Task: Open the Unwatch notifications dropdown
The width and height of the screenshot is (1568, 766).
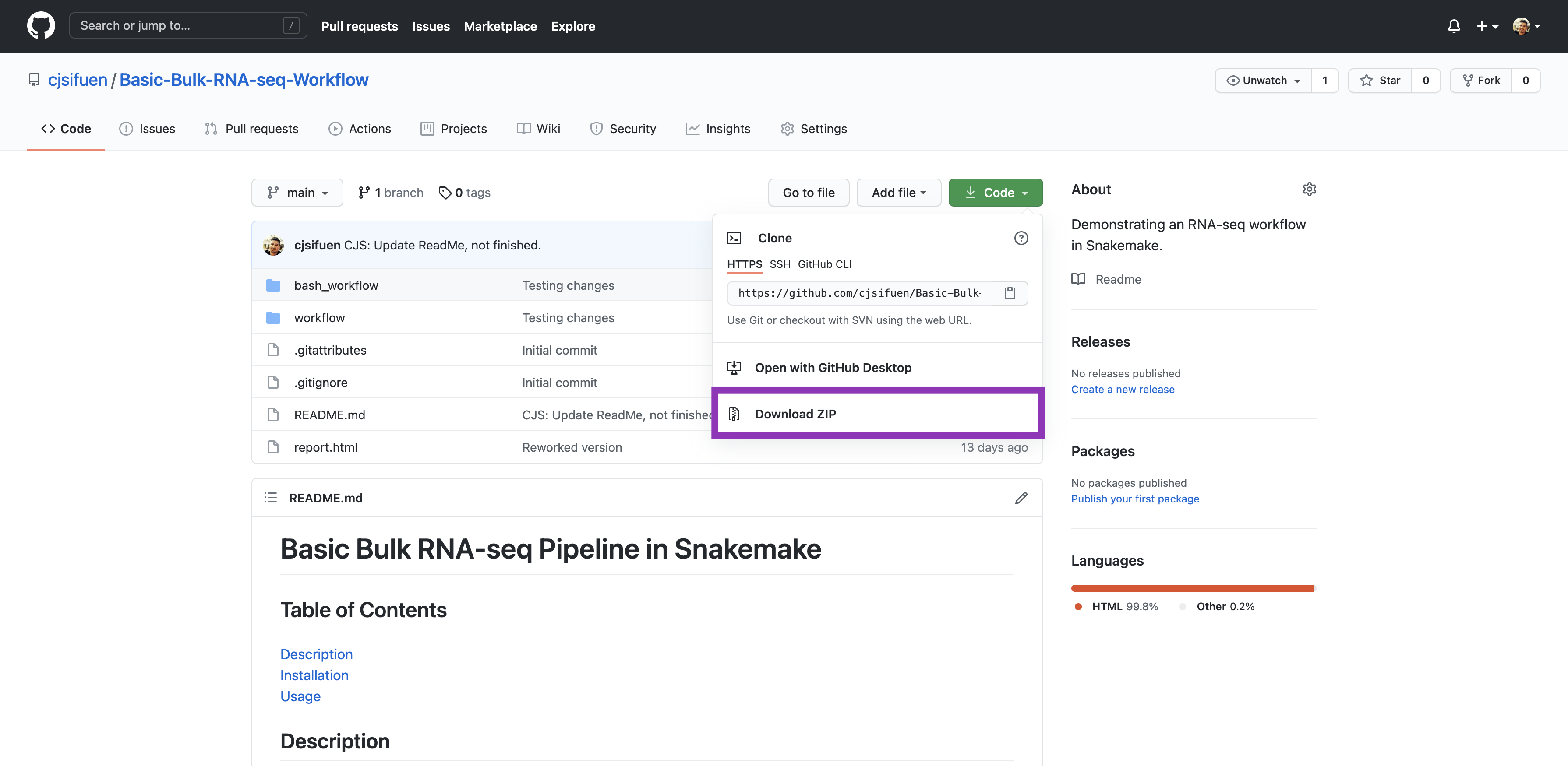Action: (1263, 80)
